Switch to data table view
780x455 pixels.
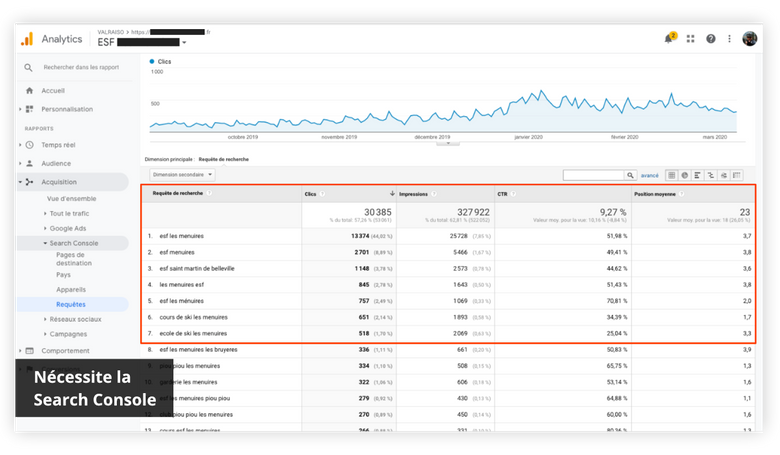pos(672,175)
